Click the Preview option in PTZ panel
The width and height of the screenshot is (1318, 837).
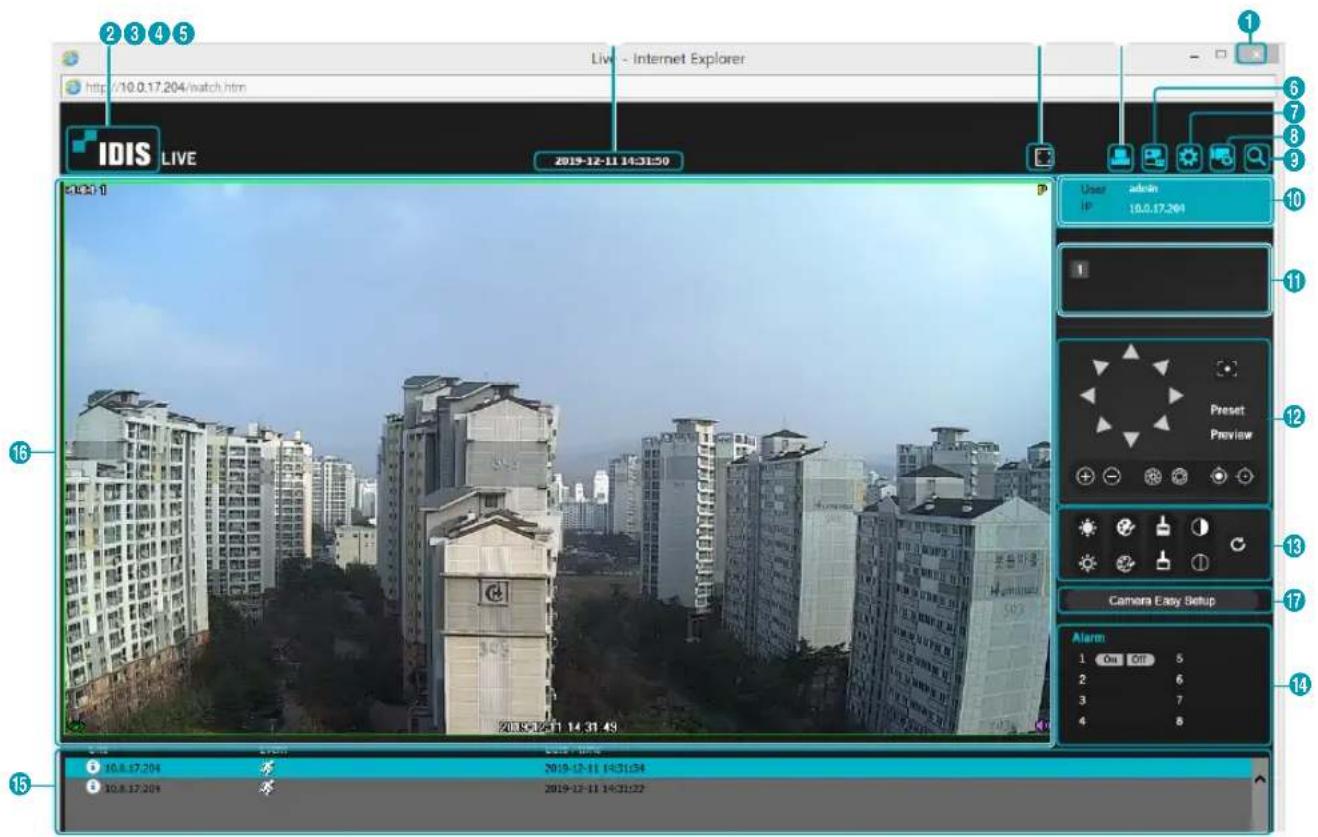(1230, 435)
